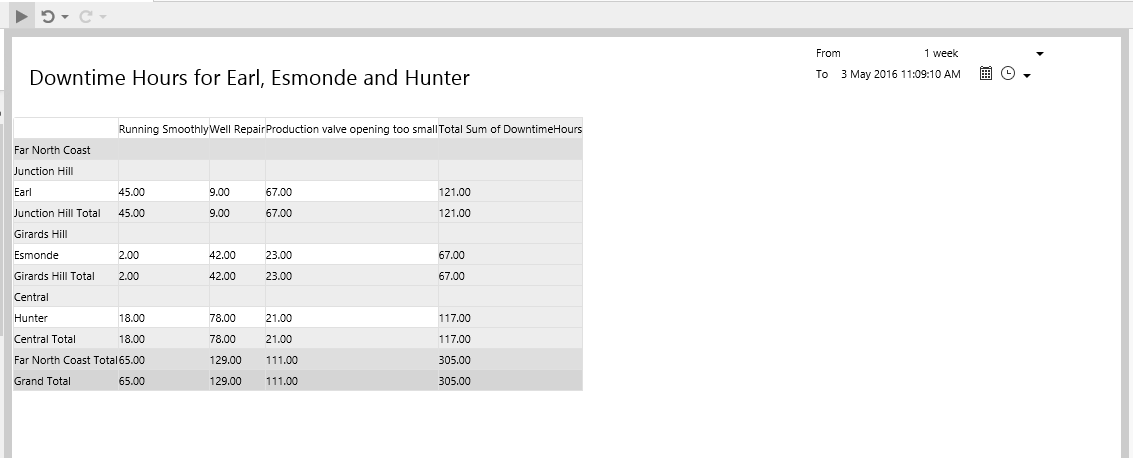
Task: Select the 'Junction Hill' row label
Action: [x=44, y=171]
